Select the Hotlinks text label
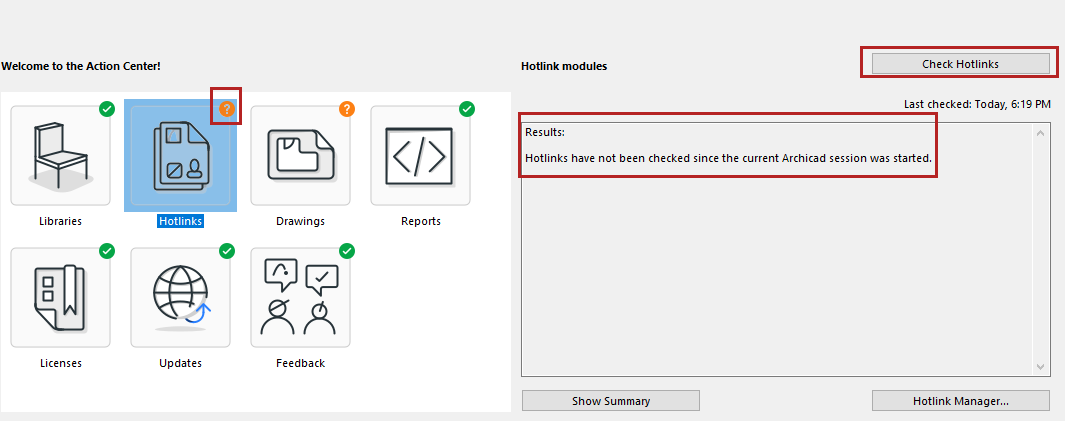The width and height of the screenshot is (1065, 421). tap(180, 221)
